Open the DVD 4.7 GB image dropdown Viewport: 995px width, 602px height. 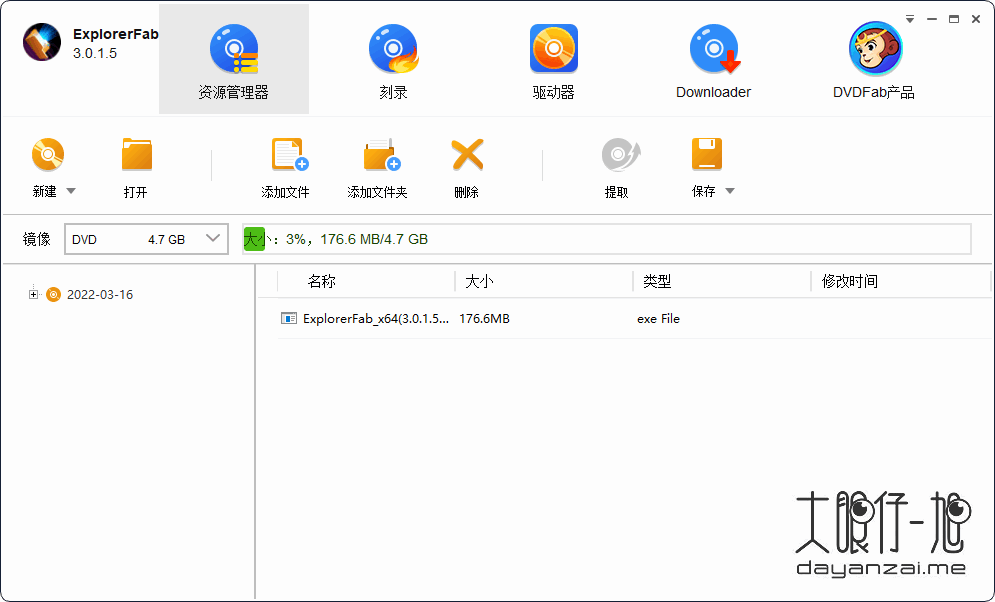tap(146, 239)
